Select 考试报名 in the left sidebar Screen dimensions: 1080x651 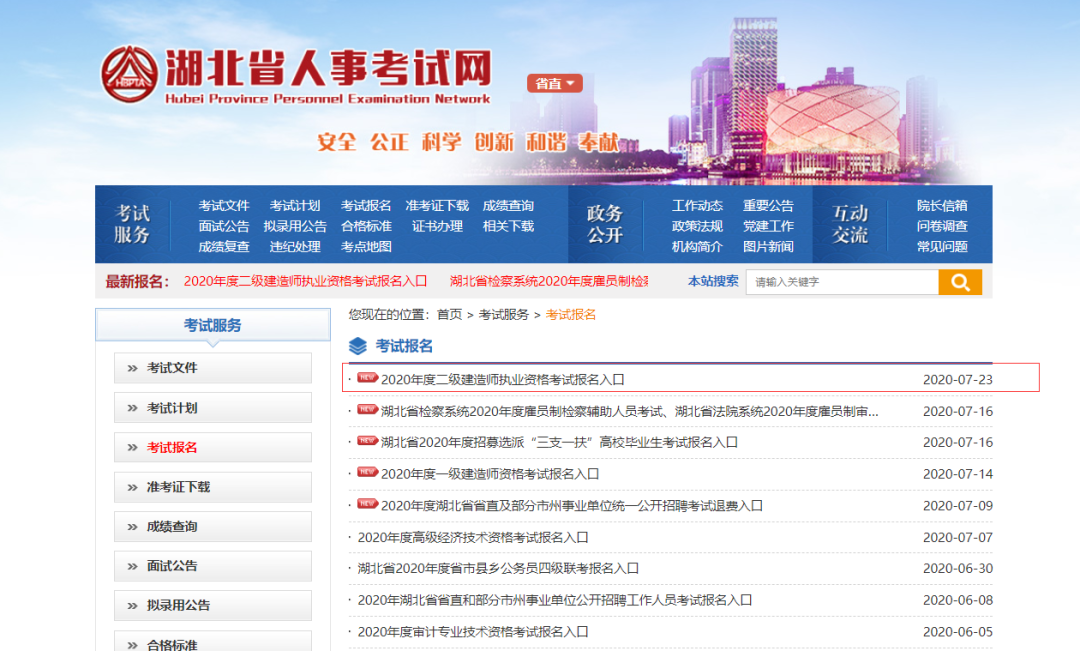point(213,447)
